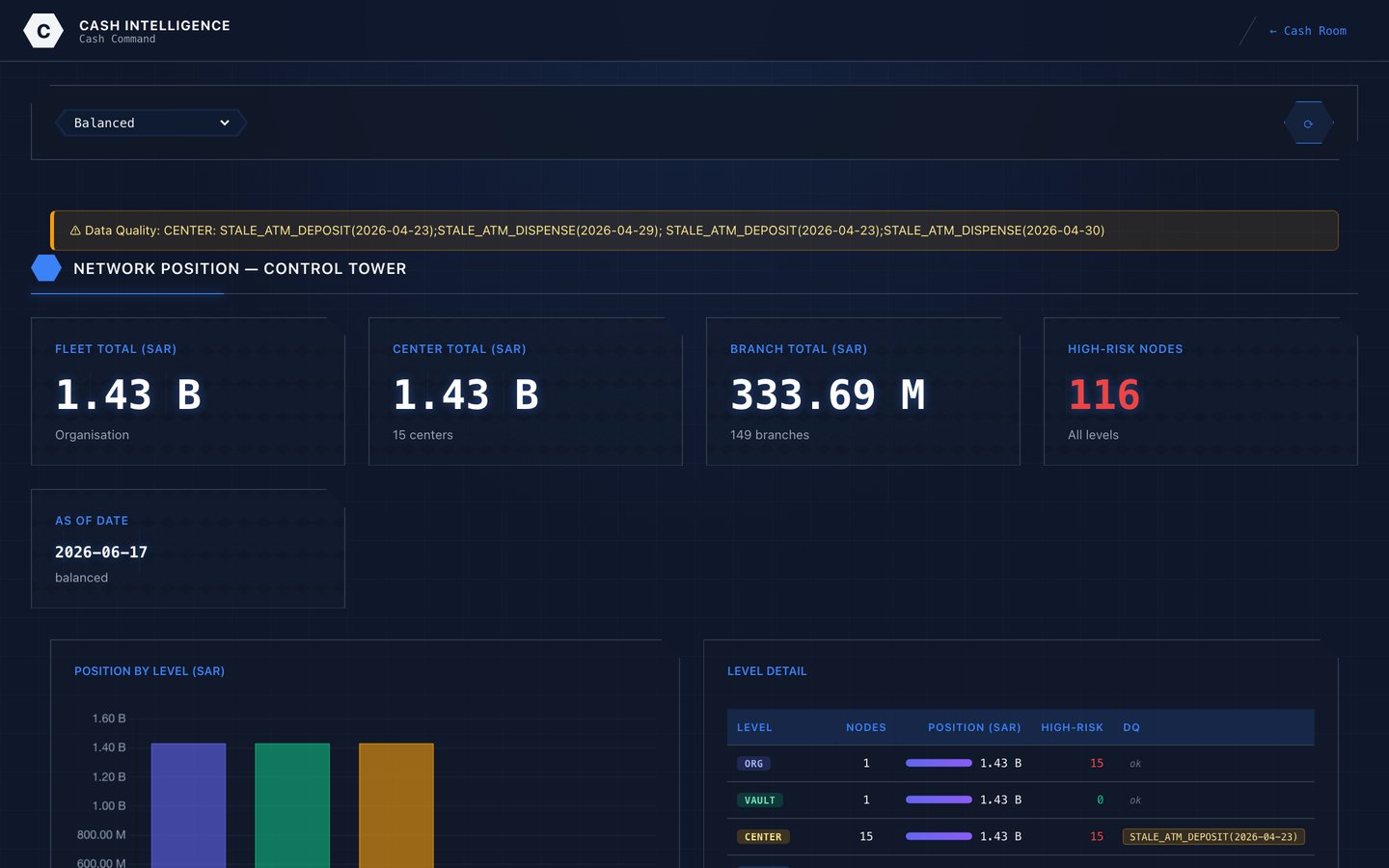Click the NETWORK POSITION — CONTROL TOWER heading
This screenshot has width=1389, height=868.
coord(240,269)
